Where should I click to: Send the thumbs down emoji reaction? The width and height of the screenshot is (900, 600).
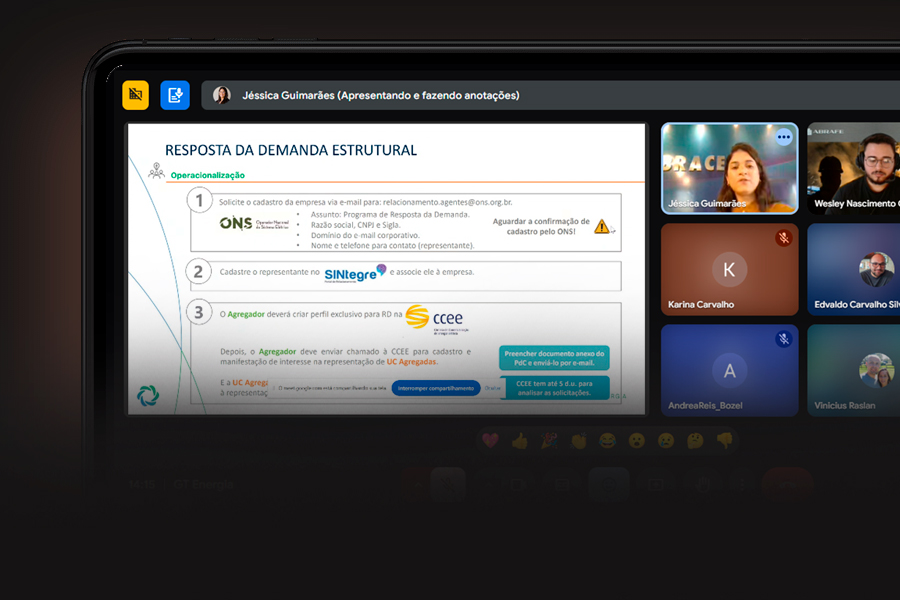[724, 440]
